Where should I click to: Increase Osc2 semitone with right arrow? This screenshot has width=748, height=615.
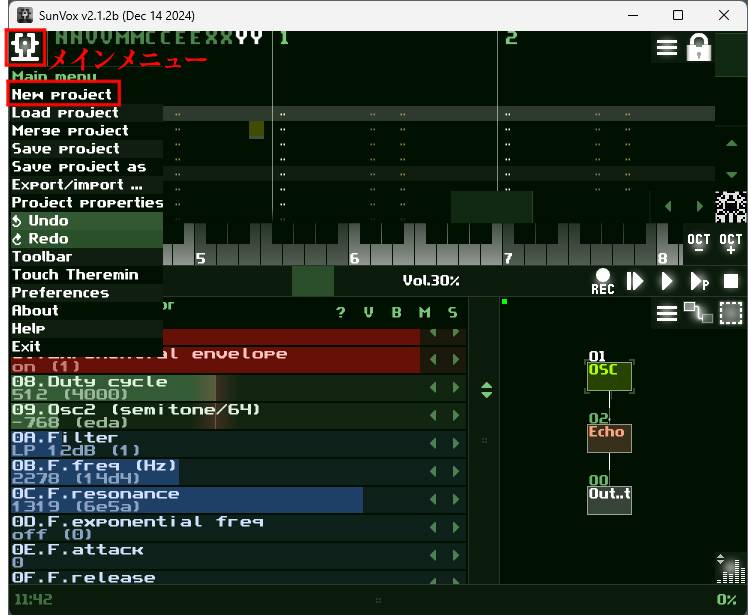click(456, 416)
